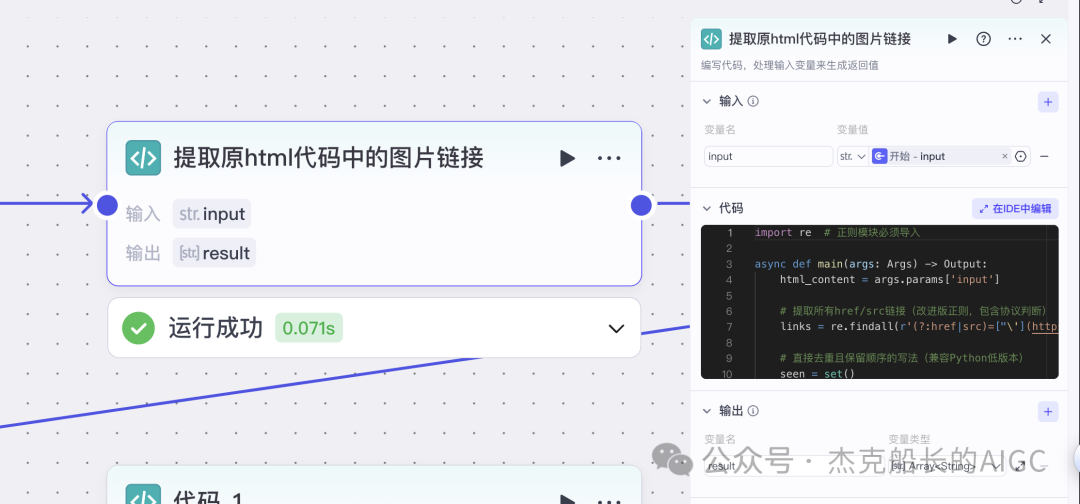Viewport: 1080px width, 504px height.
Task: Click the code icon in panel header
Action: click(x=711, y=39)
